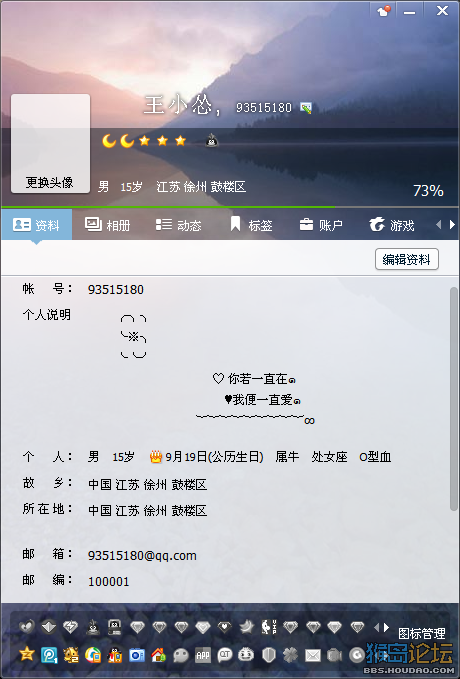The image size is (460, 679).
Task: Click the yellow Qzone star icon
Action: [x=26, y=654]
